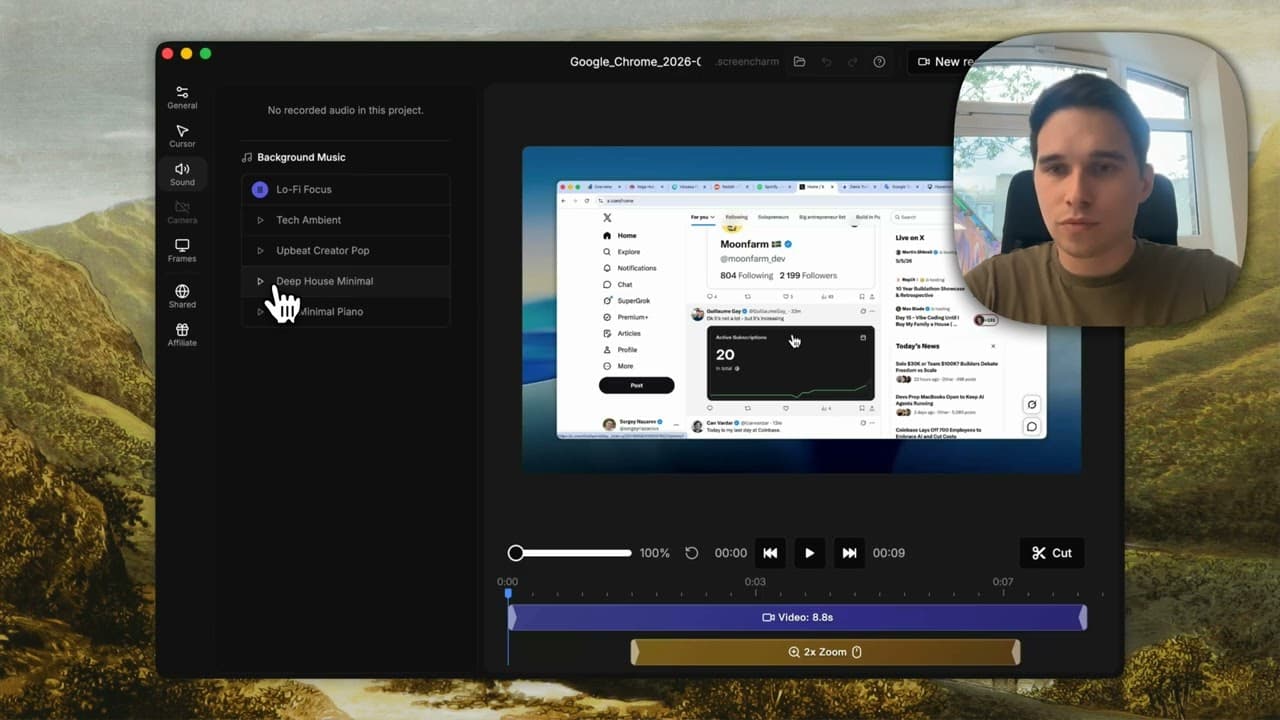Select the Video 8.8s timeline clip
The width and height of the screenshot is (1280, 720).
(x=797, y=617)
